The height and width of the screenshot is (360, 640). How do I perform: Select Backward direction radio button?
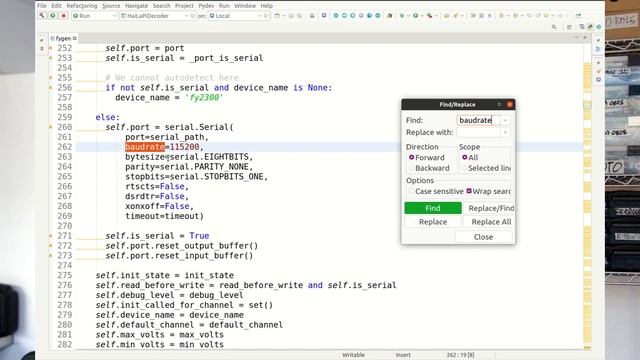[411, 168]
